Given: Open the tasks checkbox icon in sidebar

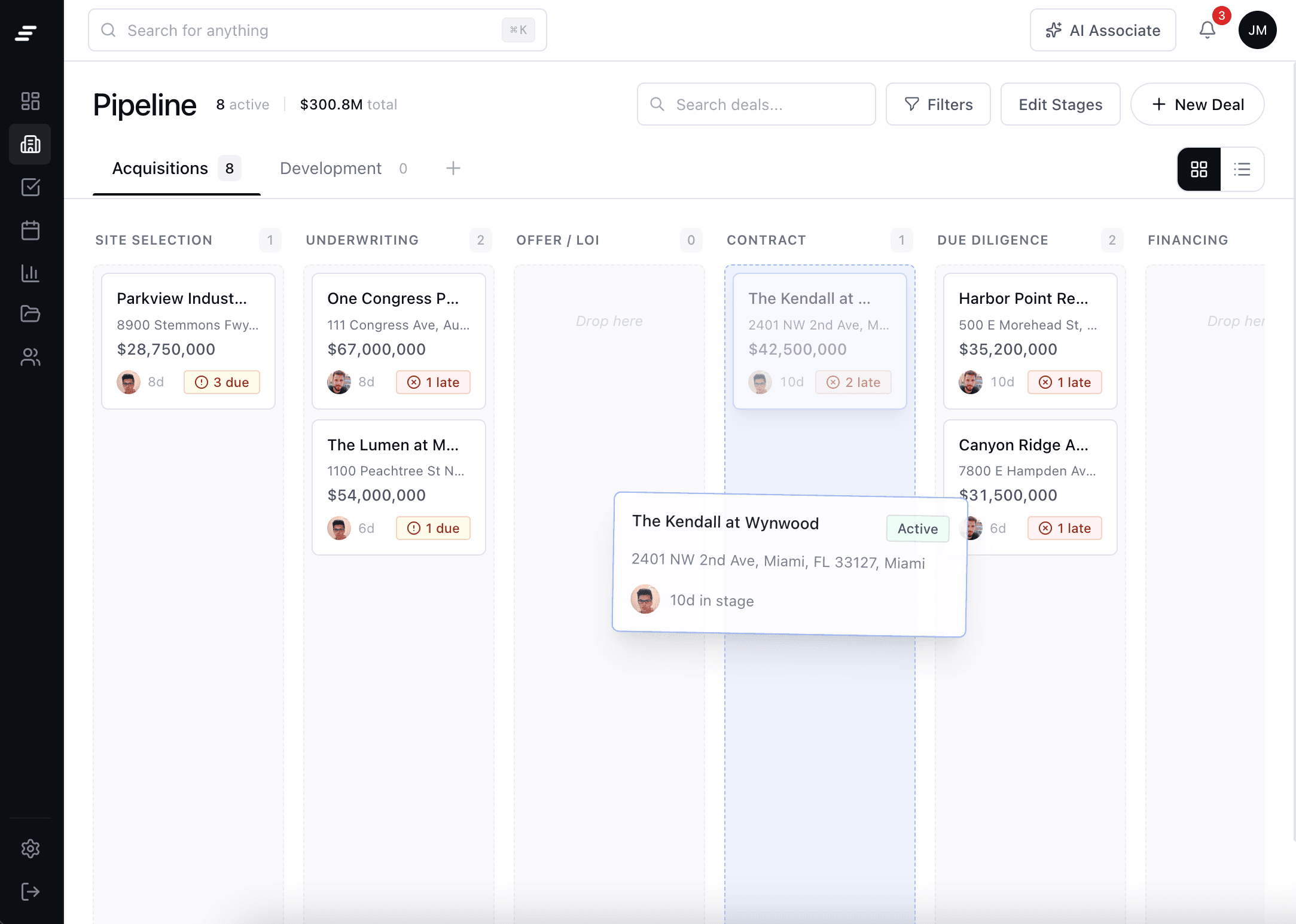Looking at the screenshot, I should pos(30,187).
